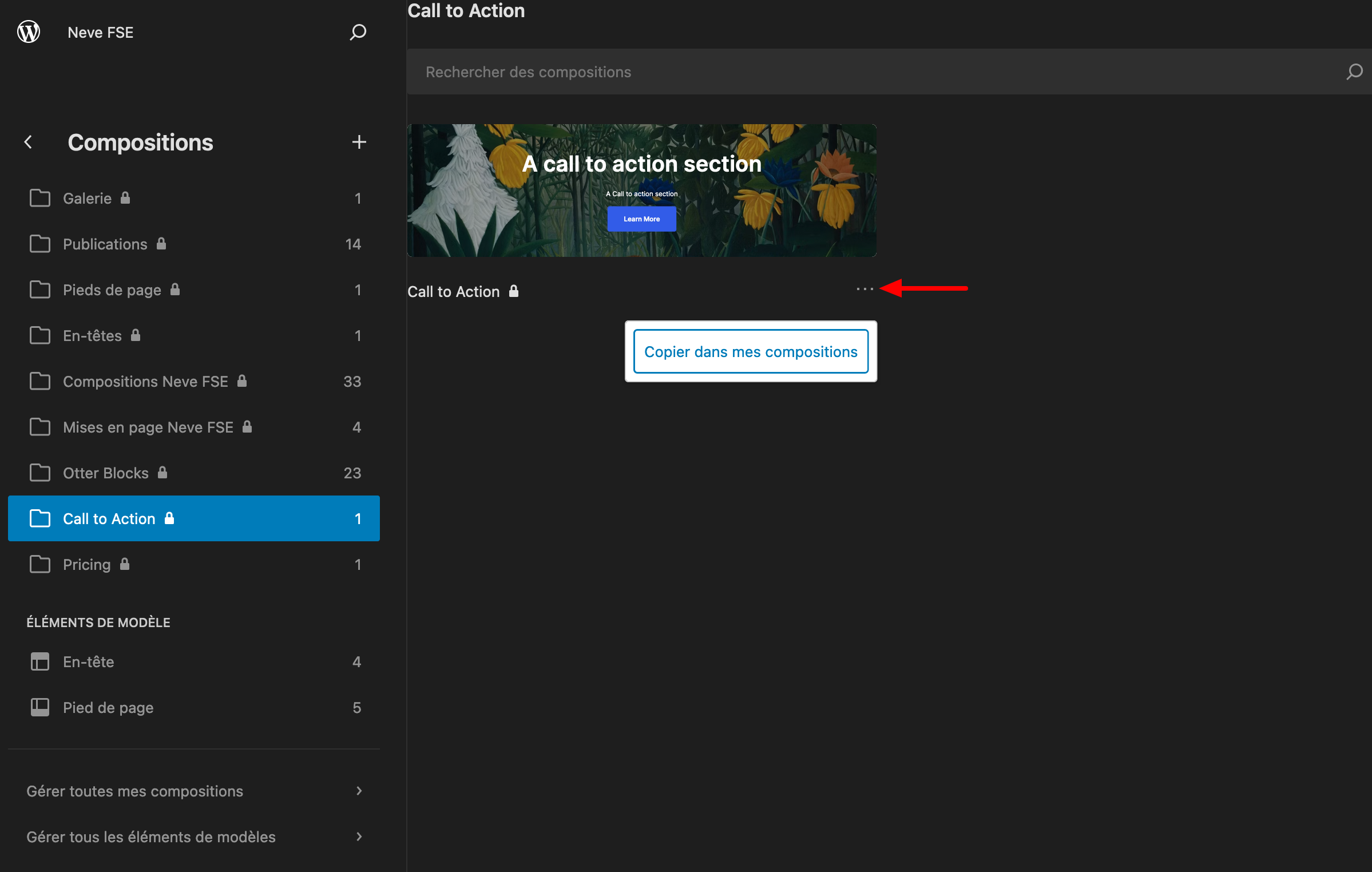Select the Pricing category
The width and height of the screenshot is (1372, 872).
point(87,564)
